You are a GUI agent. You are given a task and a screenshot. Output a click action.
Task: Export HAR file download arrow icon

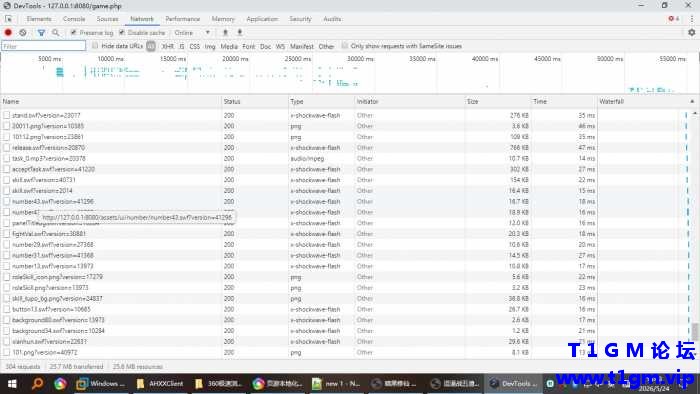[x=239, y=32]
